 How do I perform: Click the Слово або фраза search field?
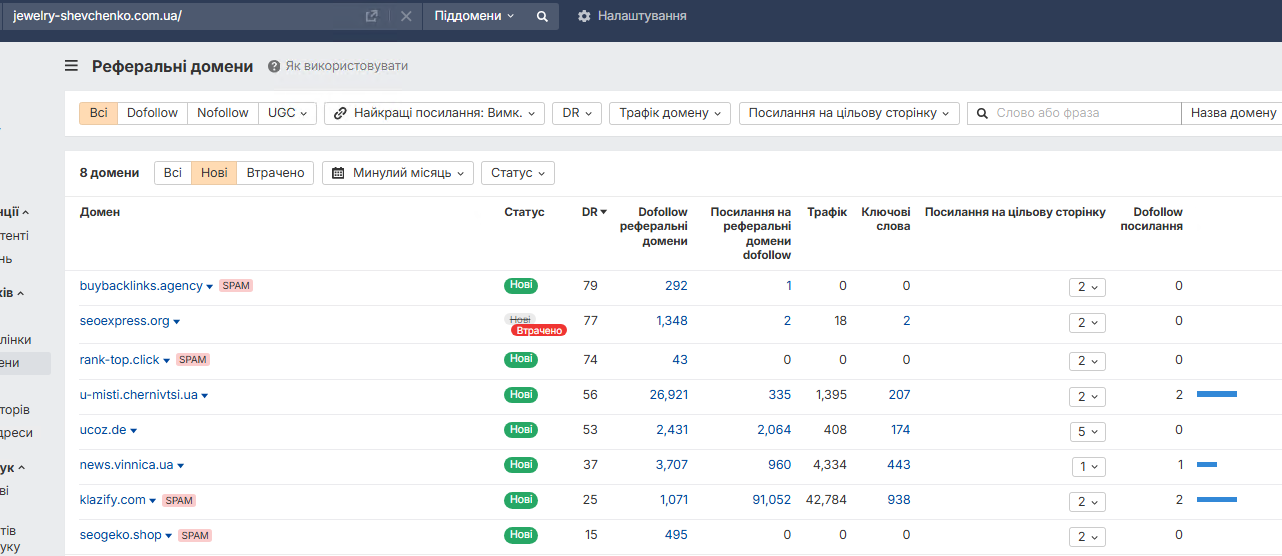(1084, 113)
